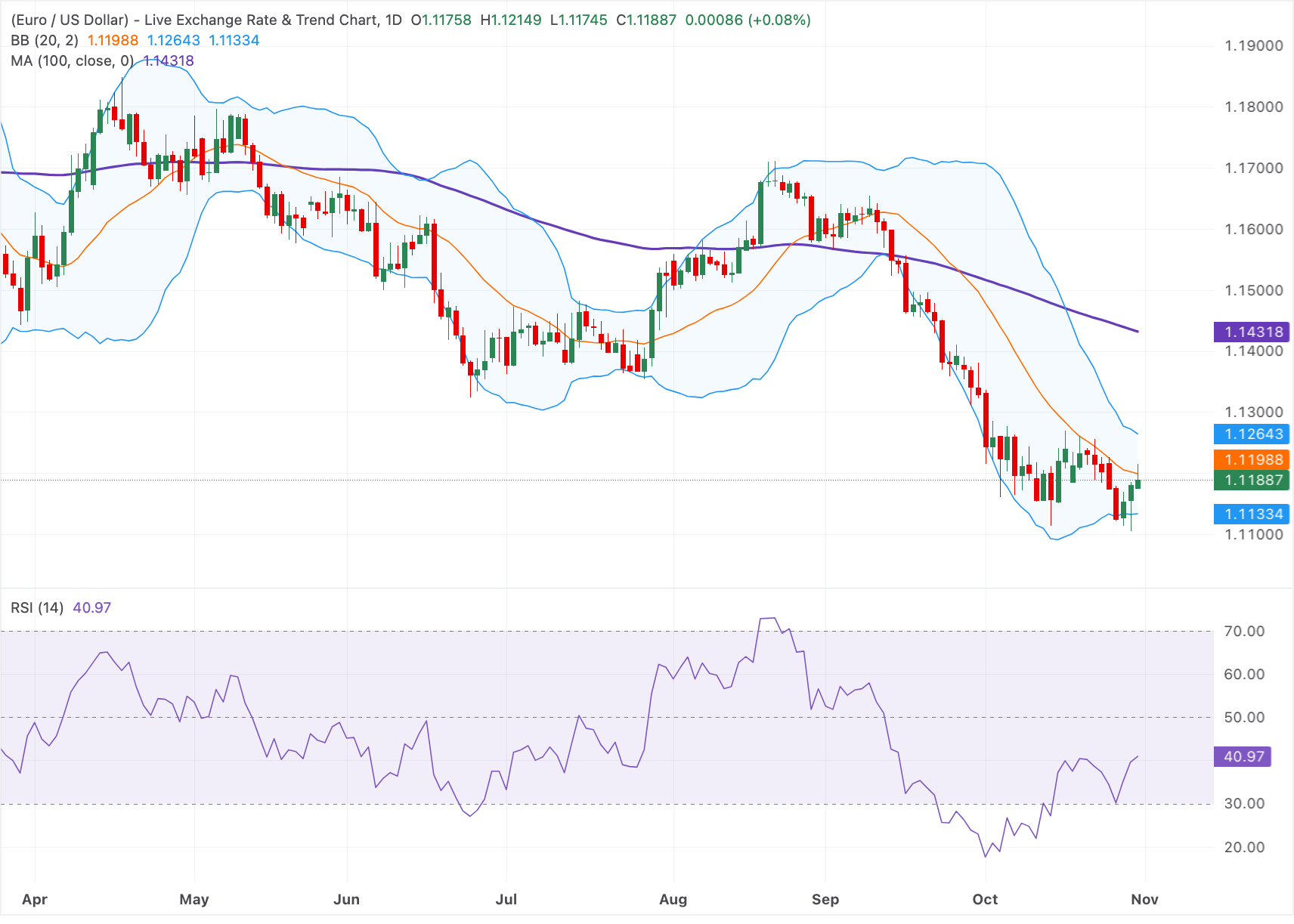The image size is (1294, 924).
Task: Click the orange 1.11988 value in BB legend
Action: click(x=113, y=40)
